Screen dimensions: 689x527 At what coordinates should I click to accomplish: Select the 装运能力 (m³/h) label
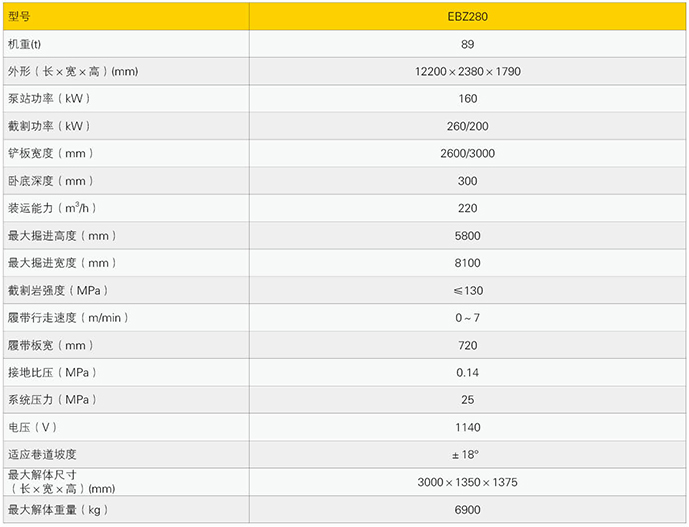pyautogui.click(x=52, y=208)
